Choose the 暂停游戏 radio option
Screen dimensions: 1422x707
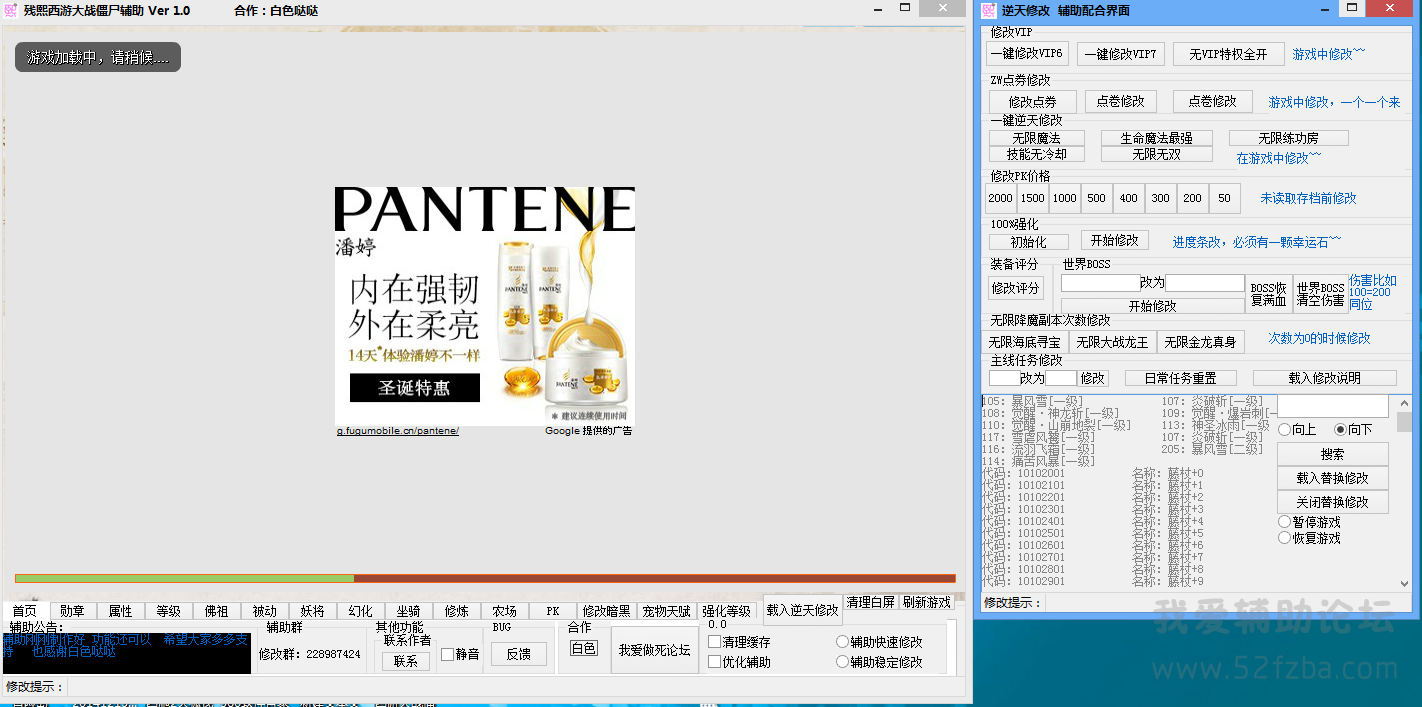pyautogui.click(x=1285, y=522)
